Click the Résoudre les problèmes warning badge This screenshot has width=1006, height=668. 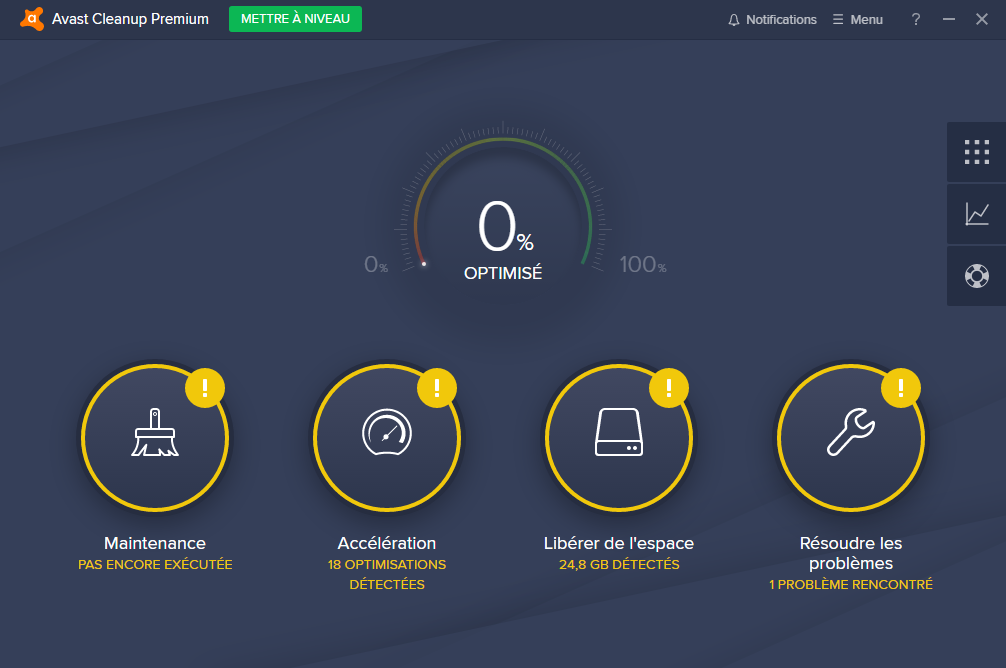(901, 386)
